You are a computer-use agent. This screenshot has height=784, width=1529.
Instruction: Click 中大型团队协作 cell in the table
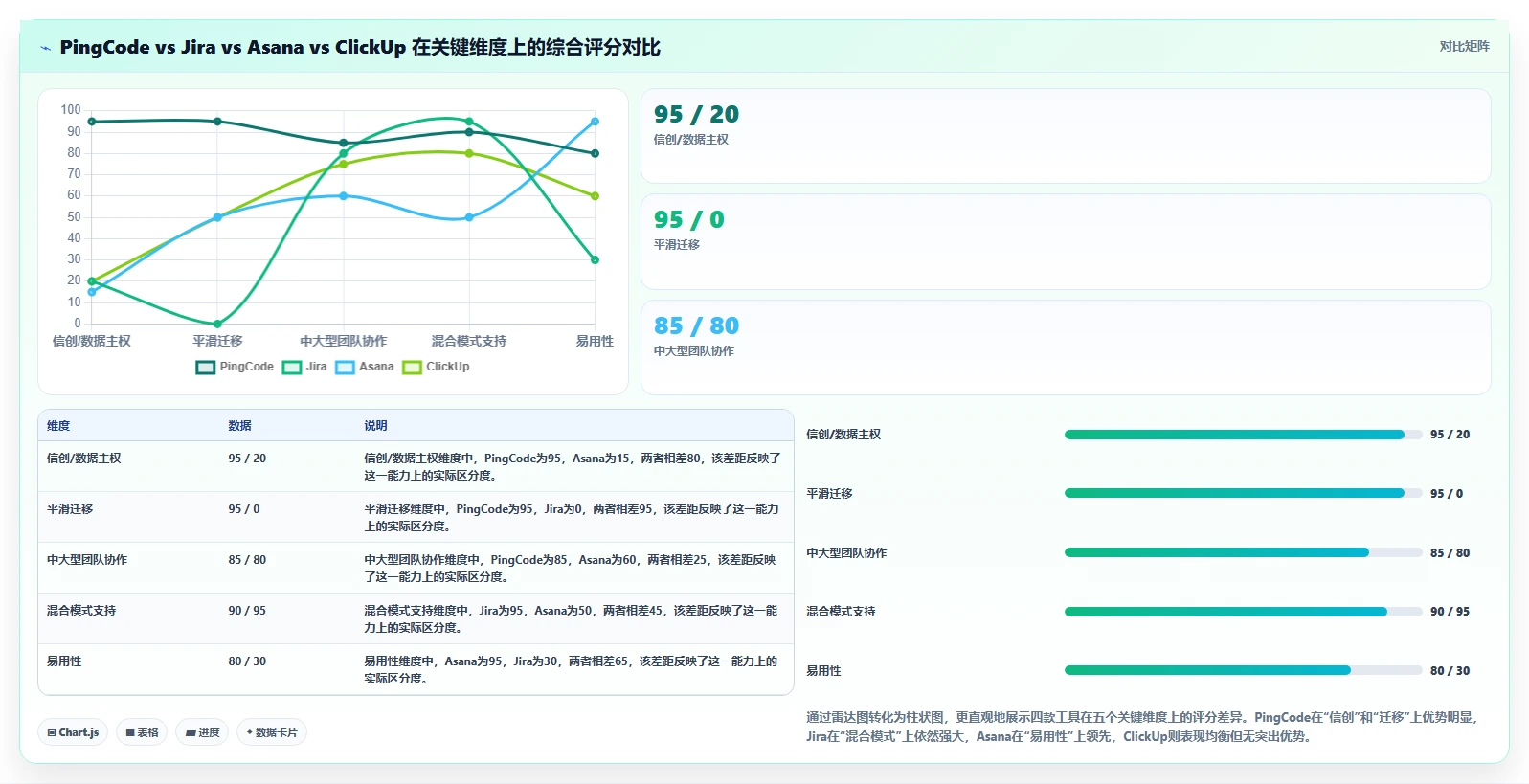[x=87, y=560]
